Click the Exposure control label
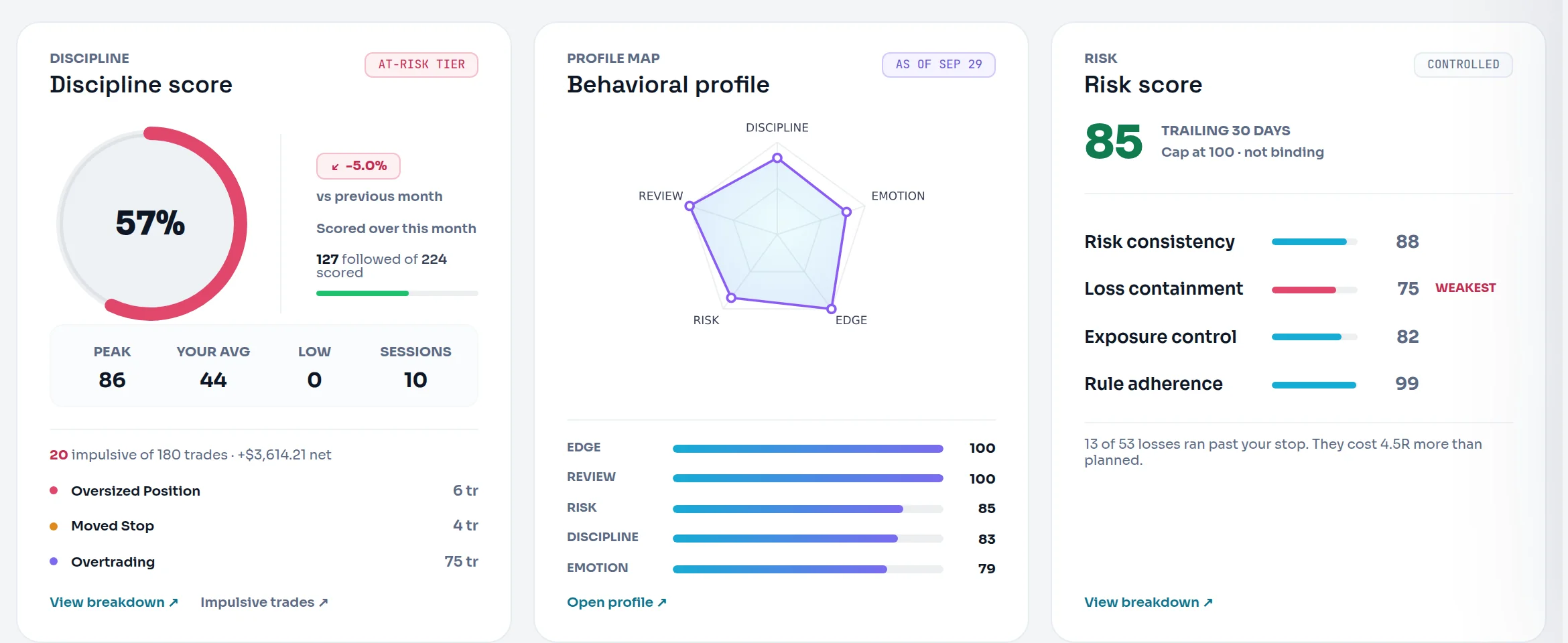 pos(1160,337)
